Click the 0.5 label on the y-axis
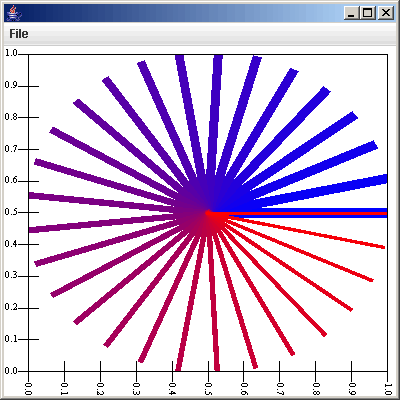The image size is (400, 400). [x=11, y=212]
